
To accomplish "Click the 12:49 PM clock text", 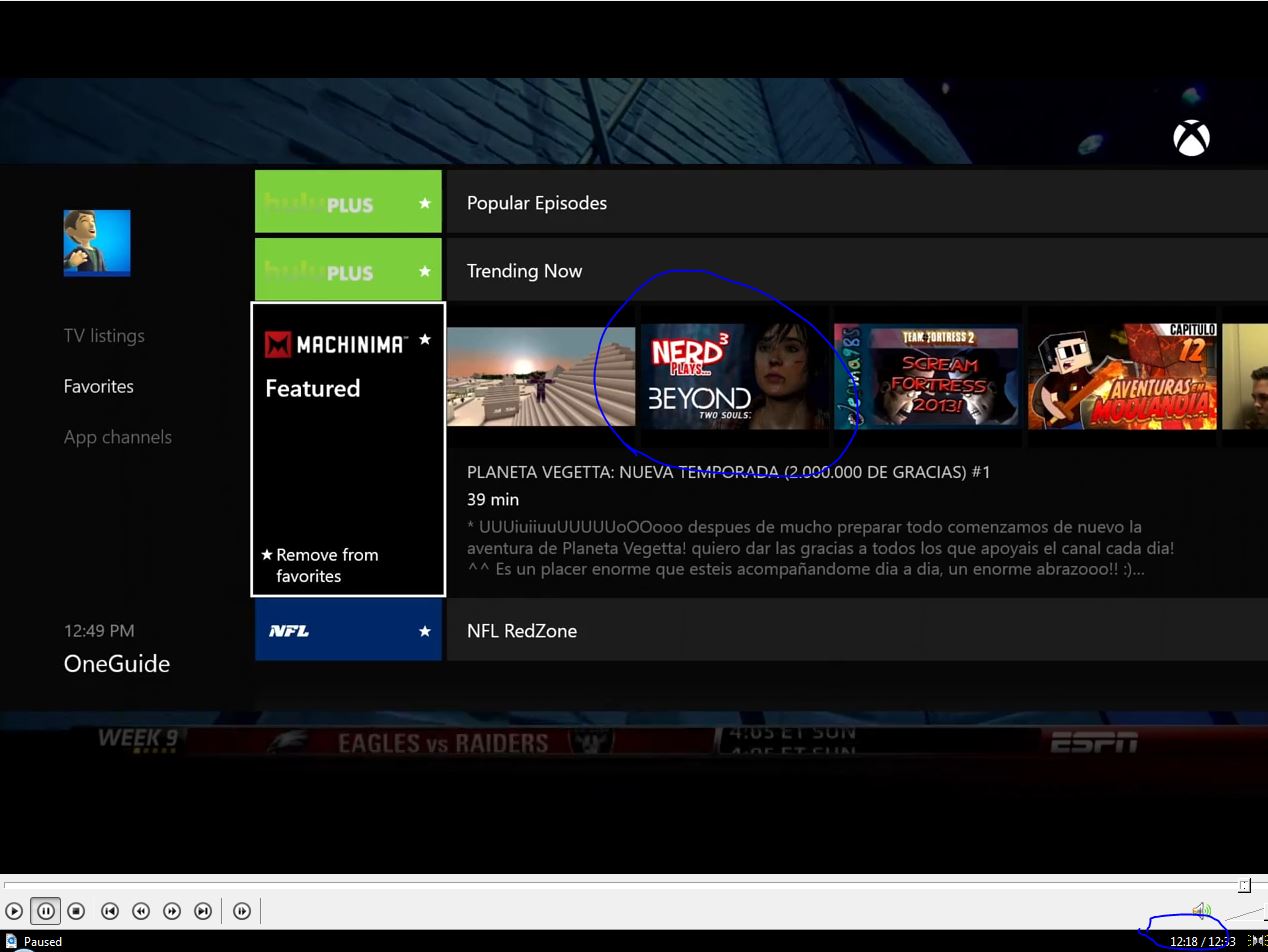I will pos(98,631).
